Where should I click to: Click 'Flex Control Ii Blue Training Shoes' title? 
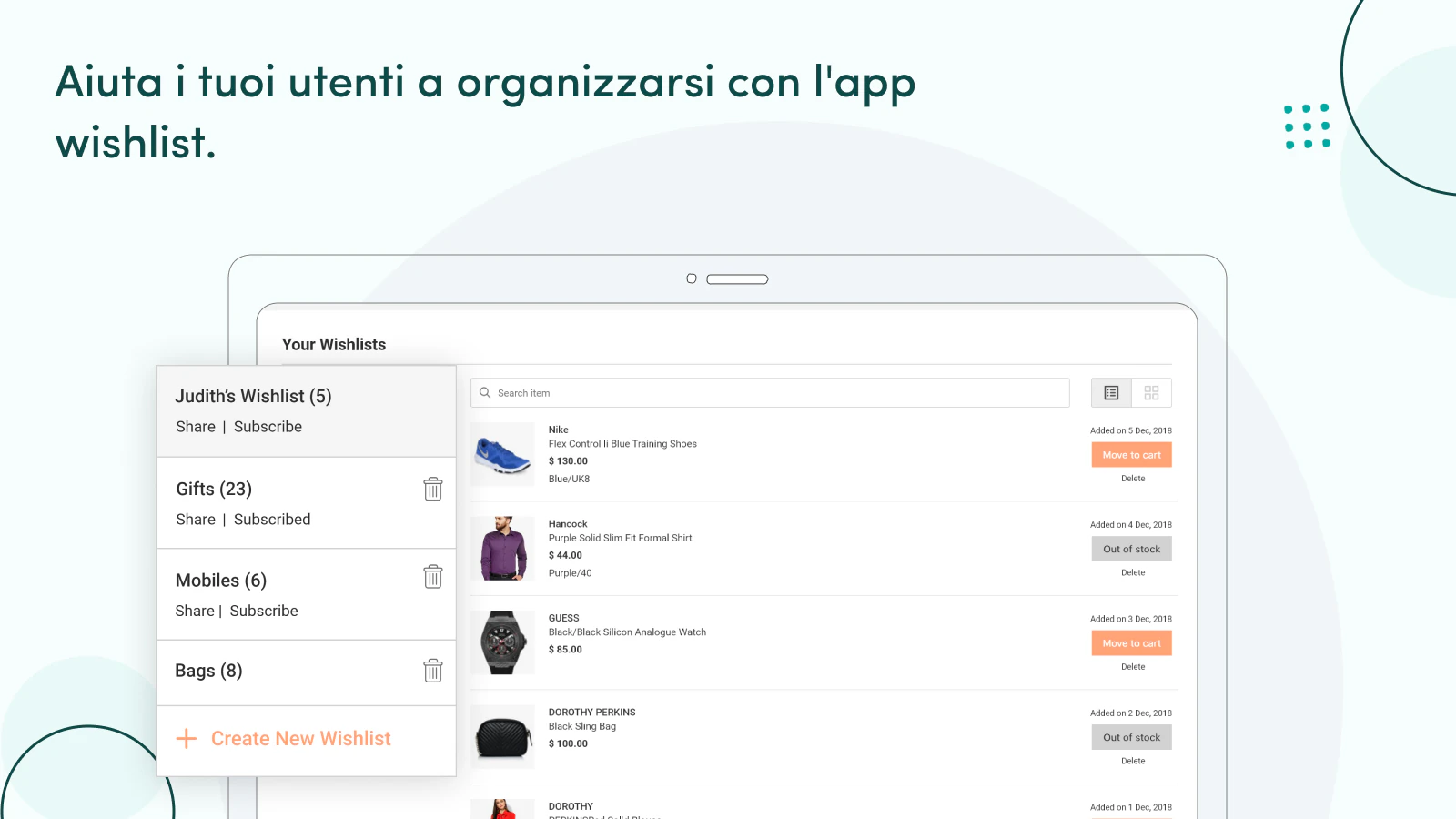622,444
